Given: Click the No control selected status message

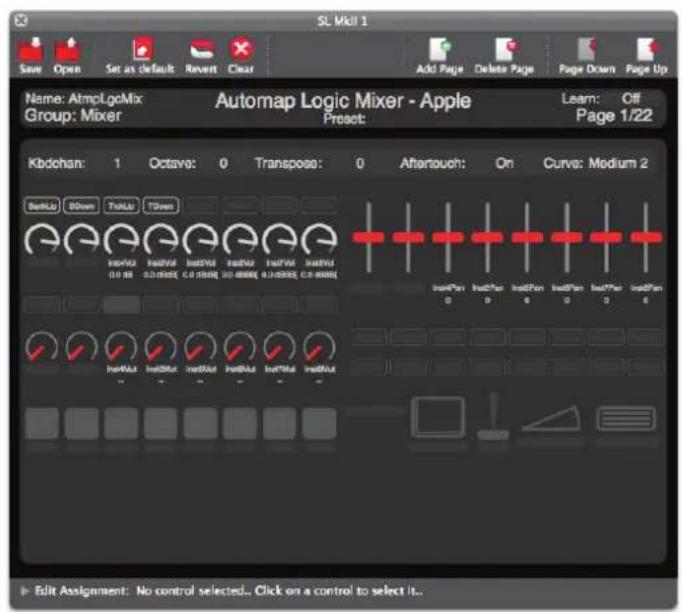Looking at the screenshot, I should pos(279,591).
